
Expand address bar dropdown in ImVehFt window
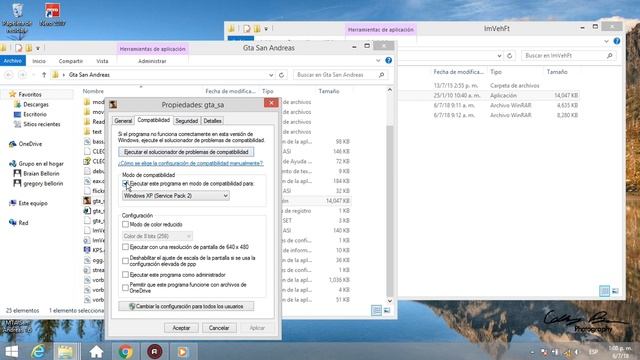coord(499,56)
